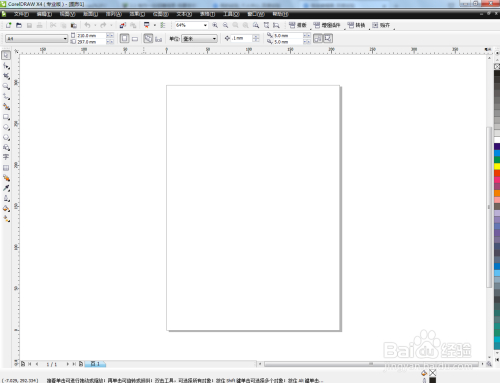Expand the undo history dropdown arrow

tap(95, 25)
